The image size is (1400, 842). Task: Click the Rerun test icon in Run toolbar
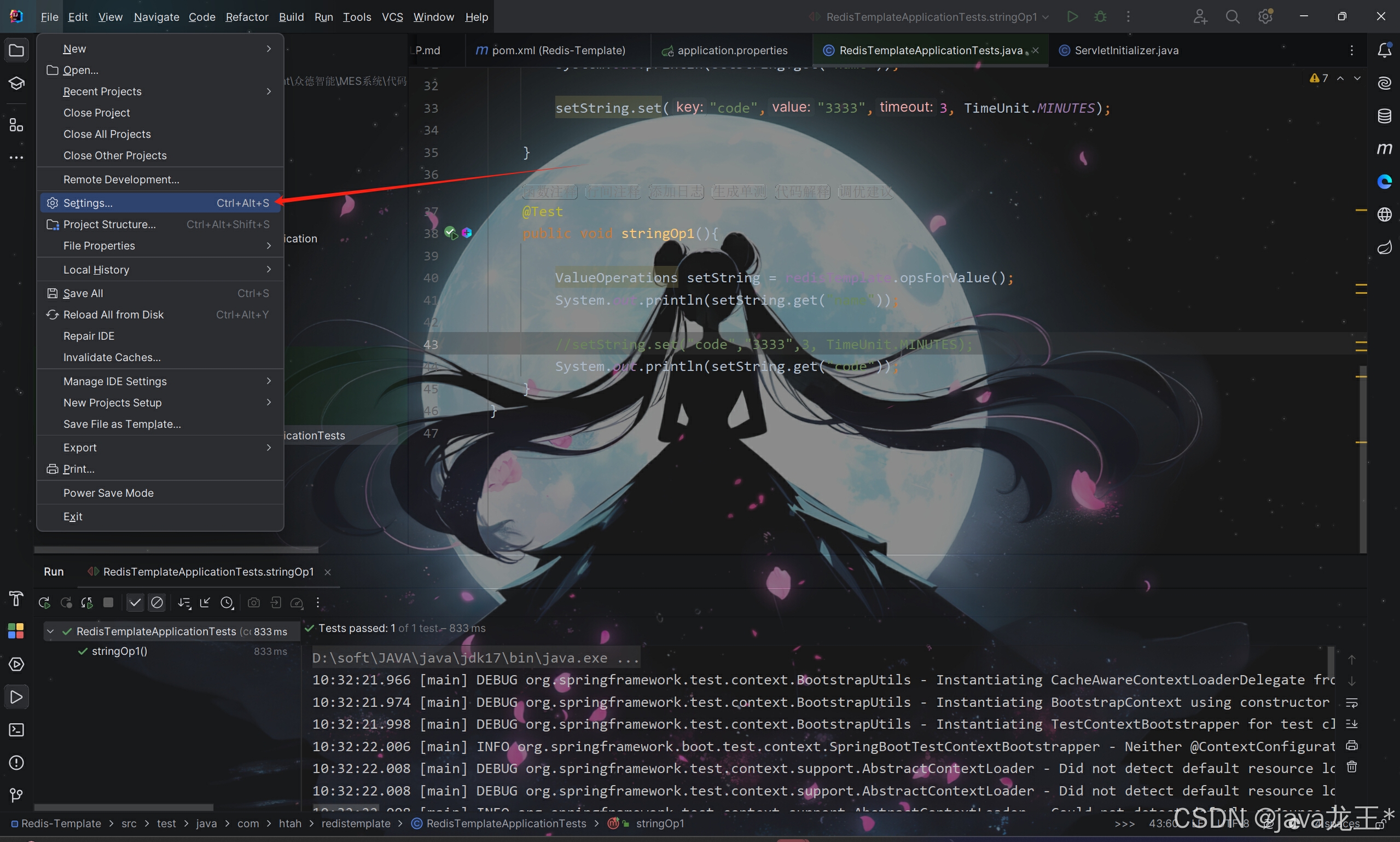coord(44,602)
